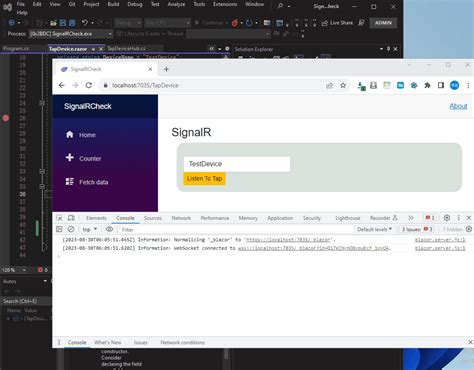474x370 pixels.
Task: Open the DevTools Sources tab
Action: point(153,218)
